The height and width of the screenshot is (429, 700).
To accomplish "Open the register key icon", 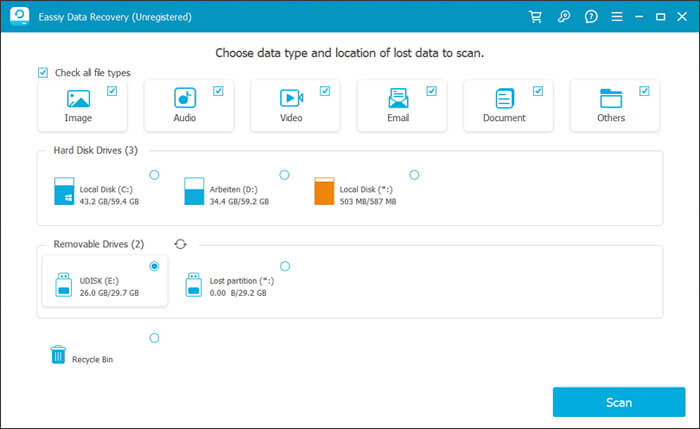I will tap(563, 17).
